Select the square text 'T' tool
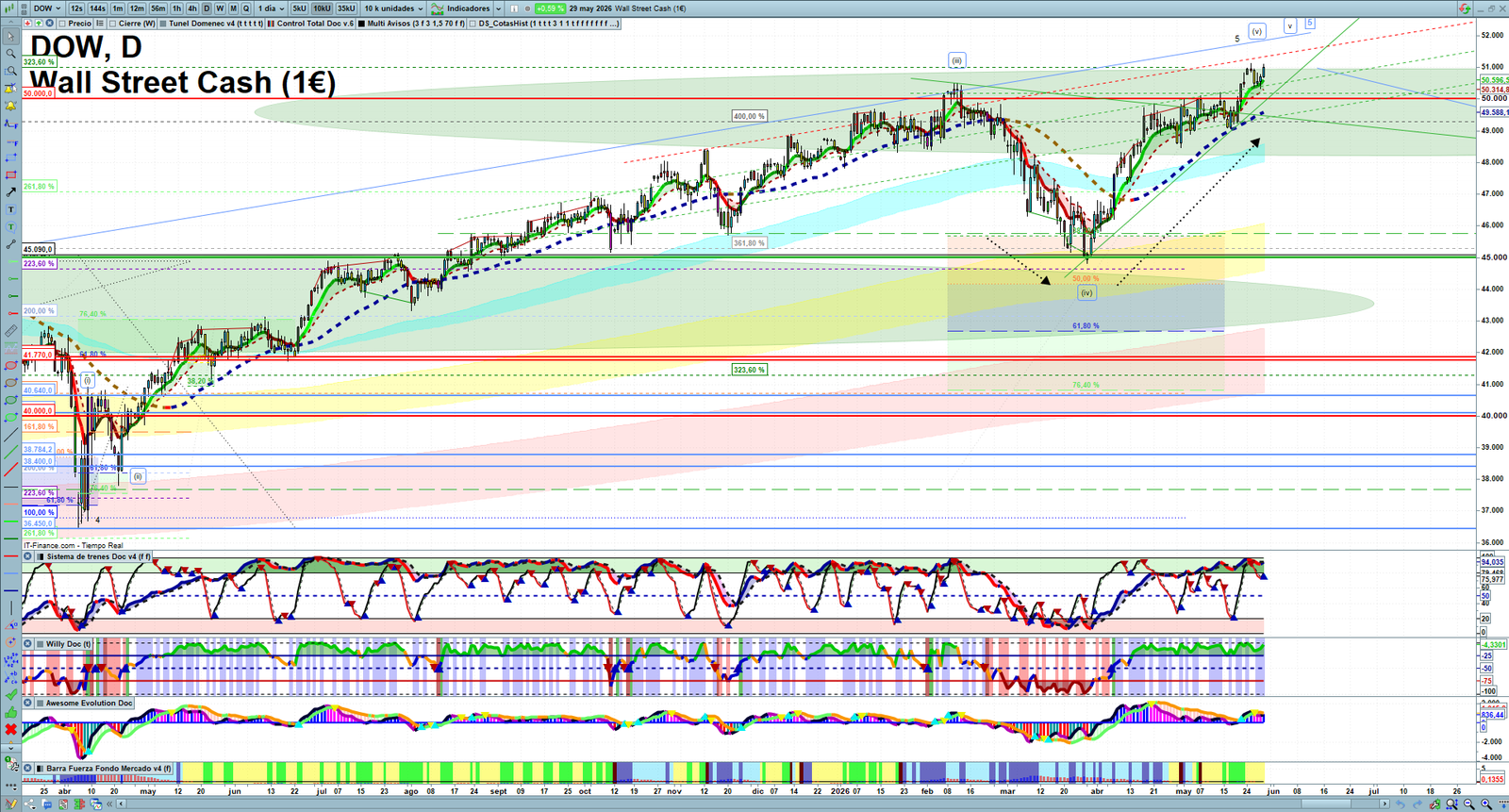This screenshot has width=1509, height=812. pyautogui.click(x=11, y=209)
